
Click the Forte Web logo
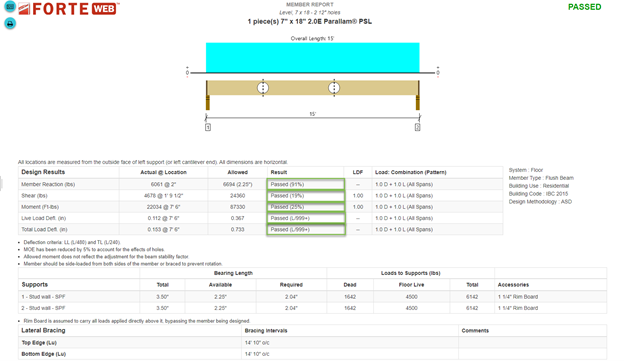[x=69, y=9]
